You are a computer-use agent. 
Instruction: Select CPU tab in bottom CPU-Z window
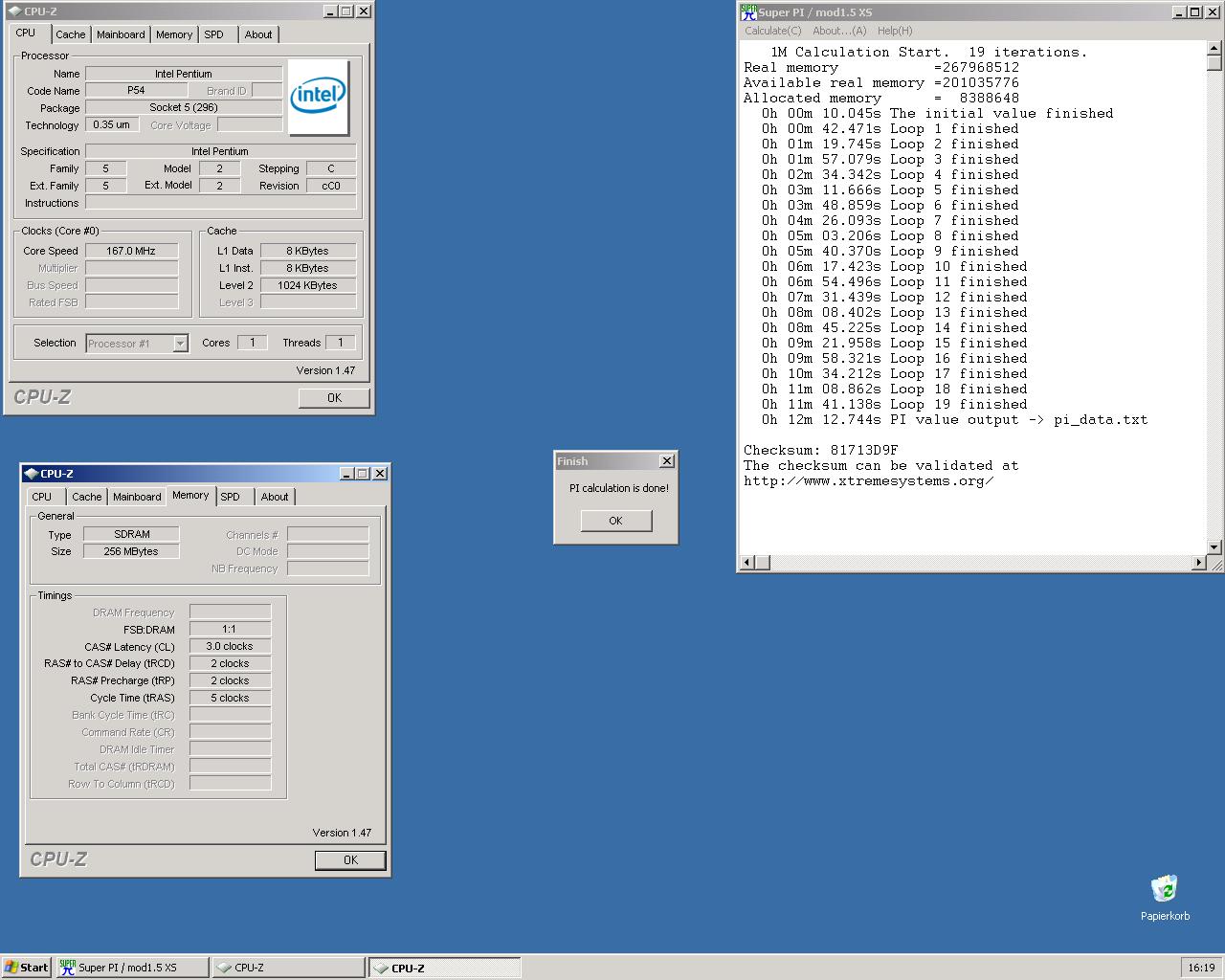click(x=42, y=497)
